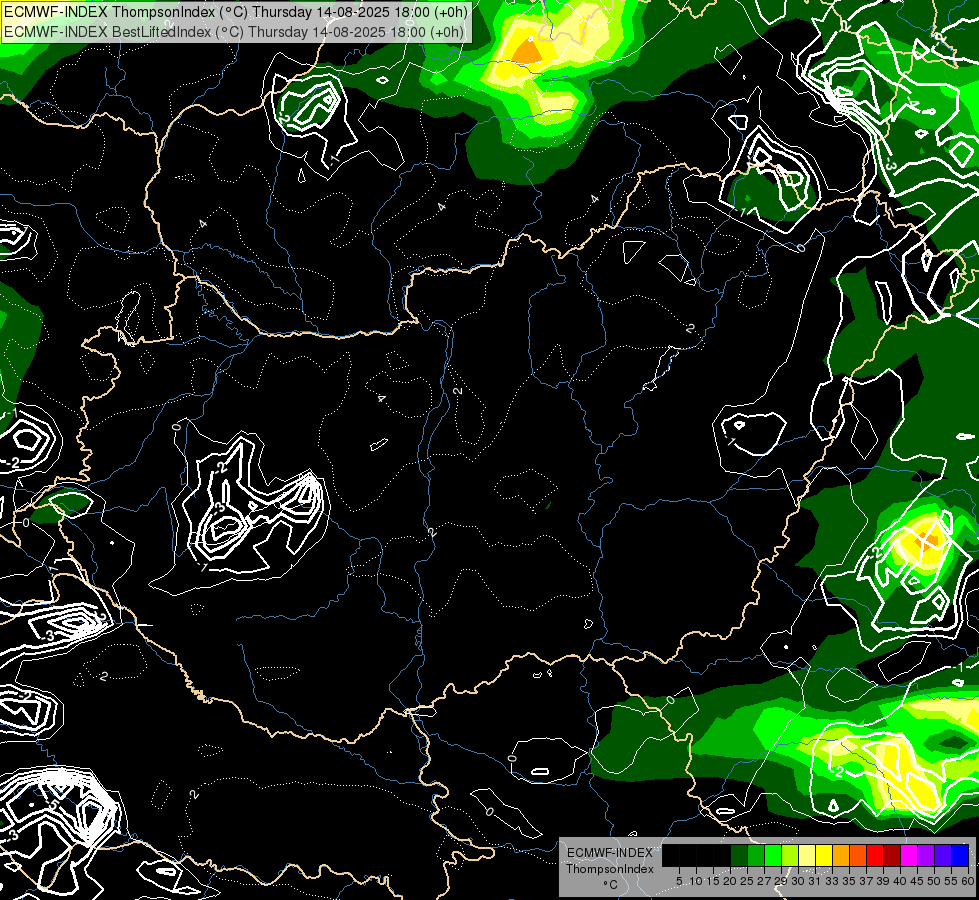
Task: Pick the medium green 25–27 legend swatch
Action: 755,855
